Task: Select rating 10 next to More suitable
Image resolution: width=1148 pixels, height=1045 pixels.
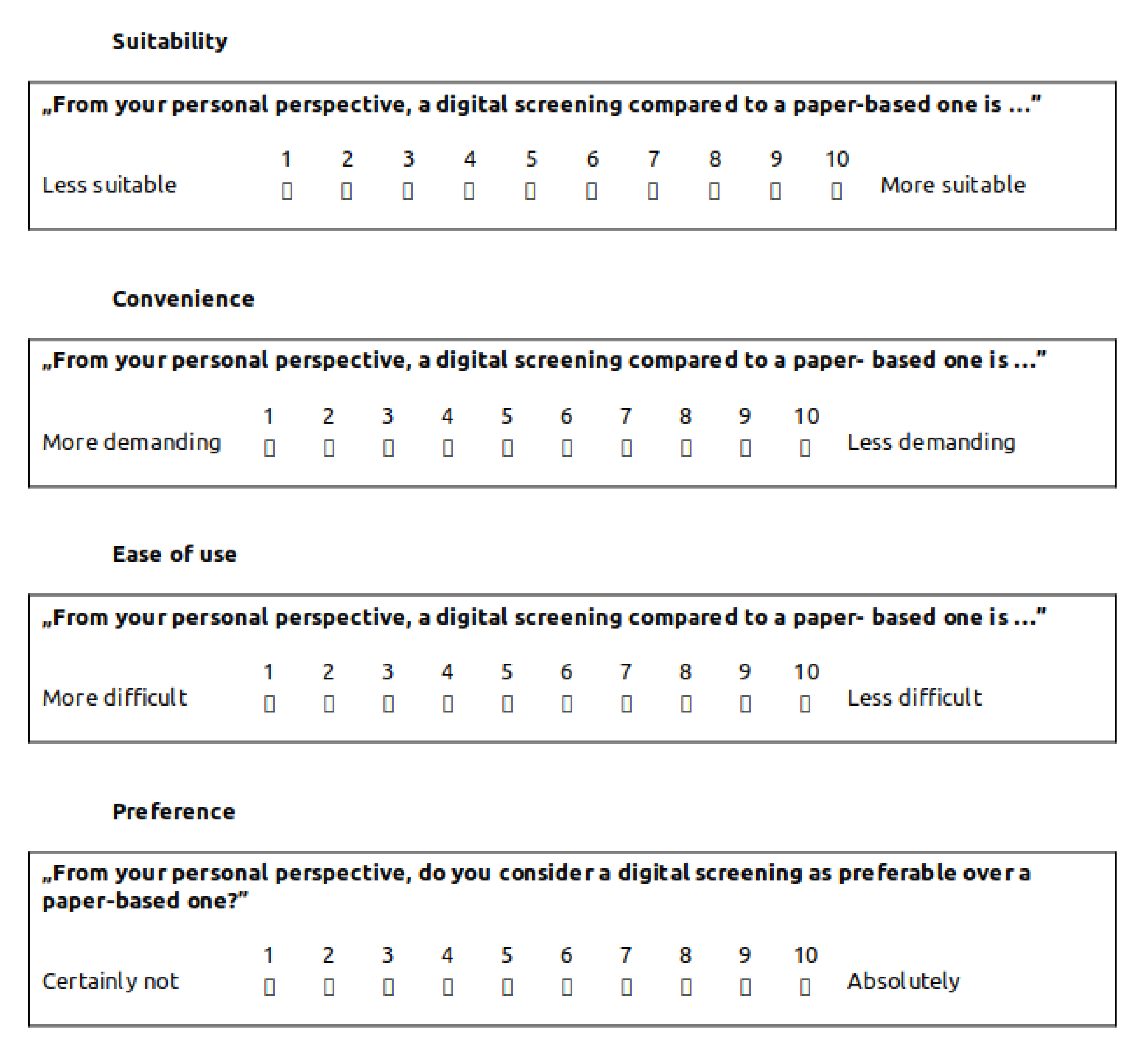Action: (837, 191)
